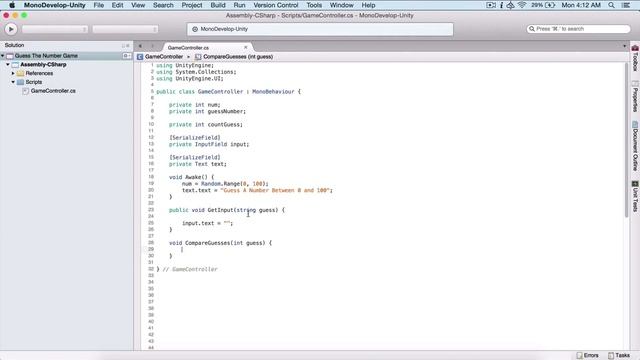
Task: Close the GameController.cs tab
Action: pyautogui.click(x=245, y=47)
